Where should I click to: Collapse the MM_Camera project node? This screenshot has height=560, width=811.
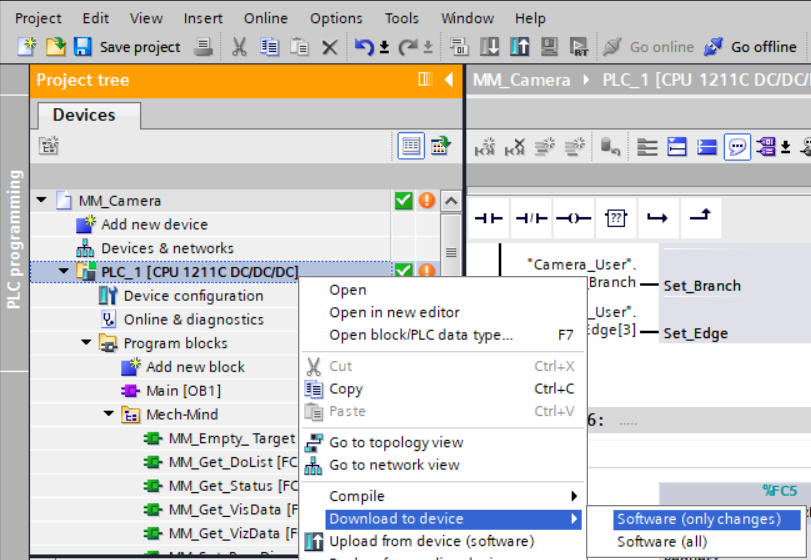pos(42,201)
